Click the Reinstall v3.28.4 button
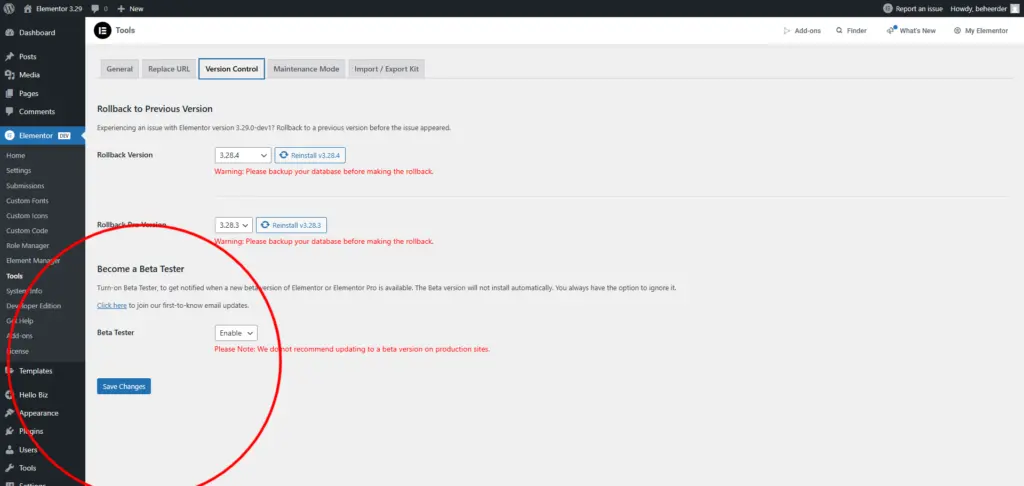The width and height of the screenshot is (1024, 486). pos(310,155)
